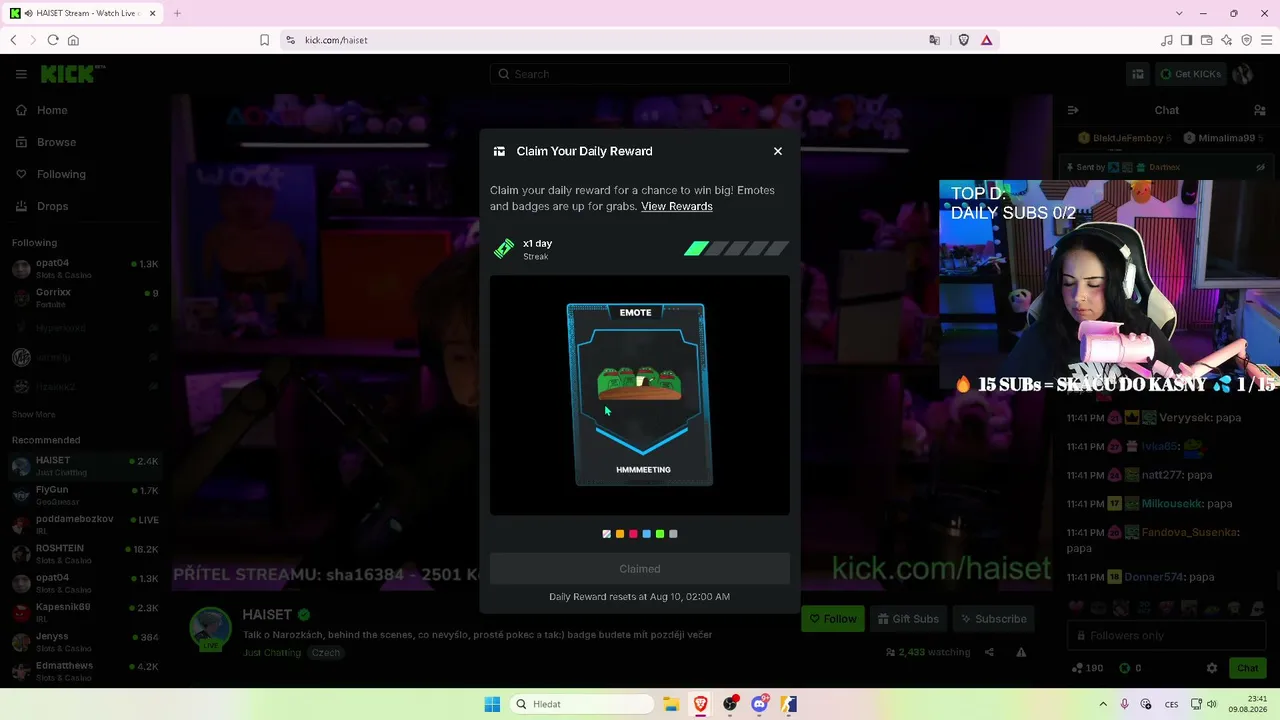Image resolution: width=1280 pixels, height=720 pixels.
Task: Open Gorrixx channel in Following list
Action: 84,298
